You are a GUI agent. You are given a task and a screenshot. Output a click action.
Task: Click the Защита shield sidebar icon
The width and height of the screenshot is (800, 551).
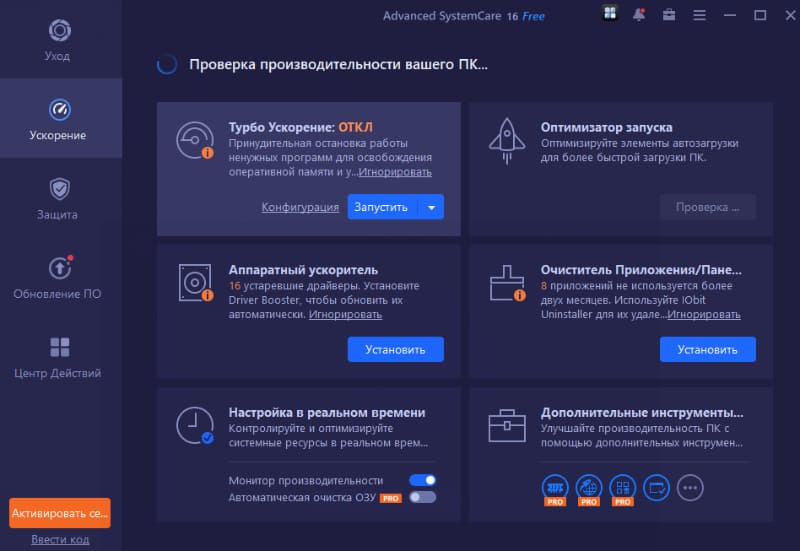pos(60,189)
